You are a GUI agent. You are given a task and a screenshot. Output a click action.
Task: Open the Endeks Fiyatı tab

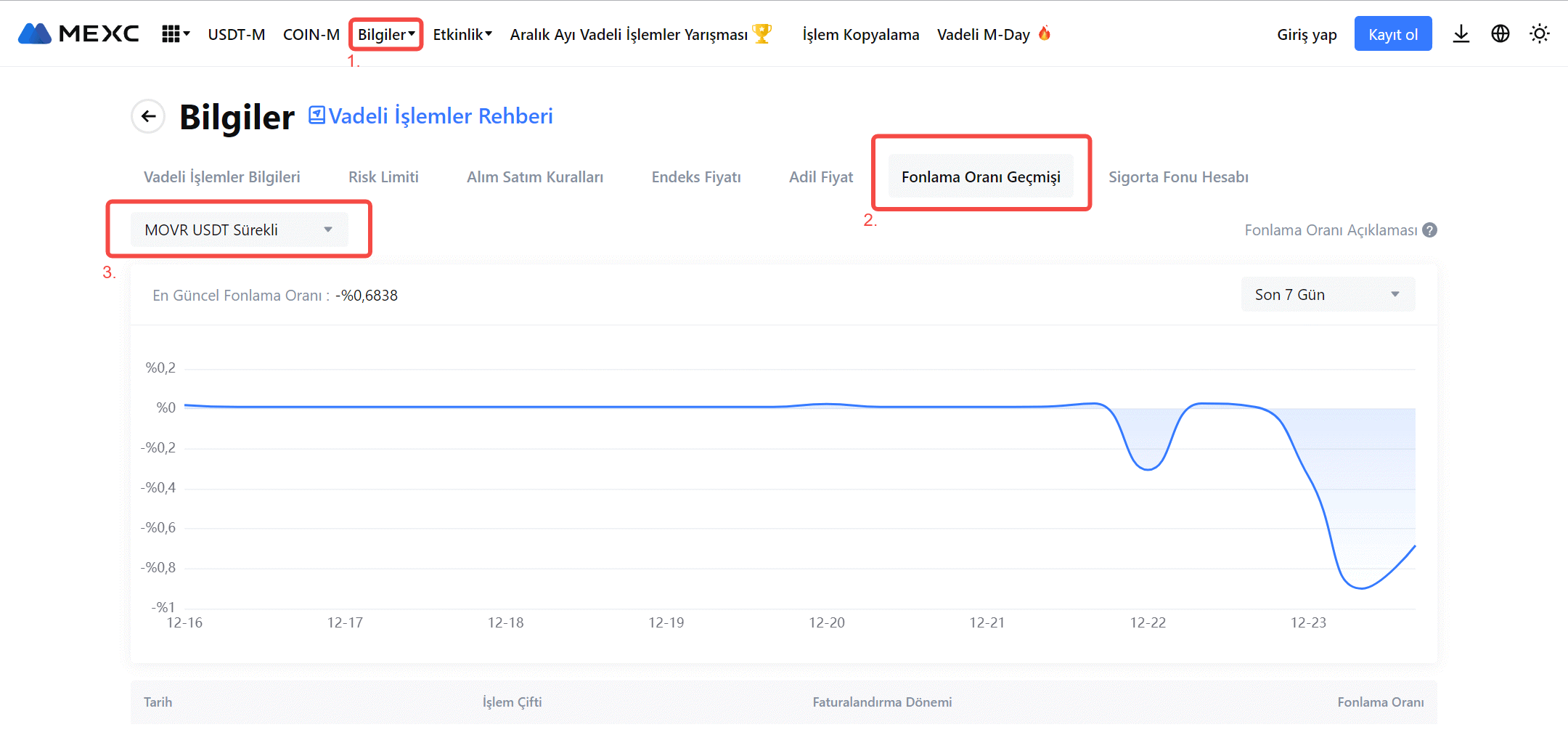coord(695,177)
